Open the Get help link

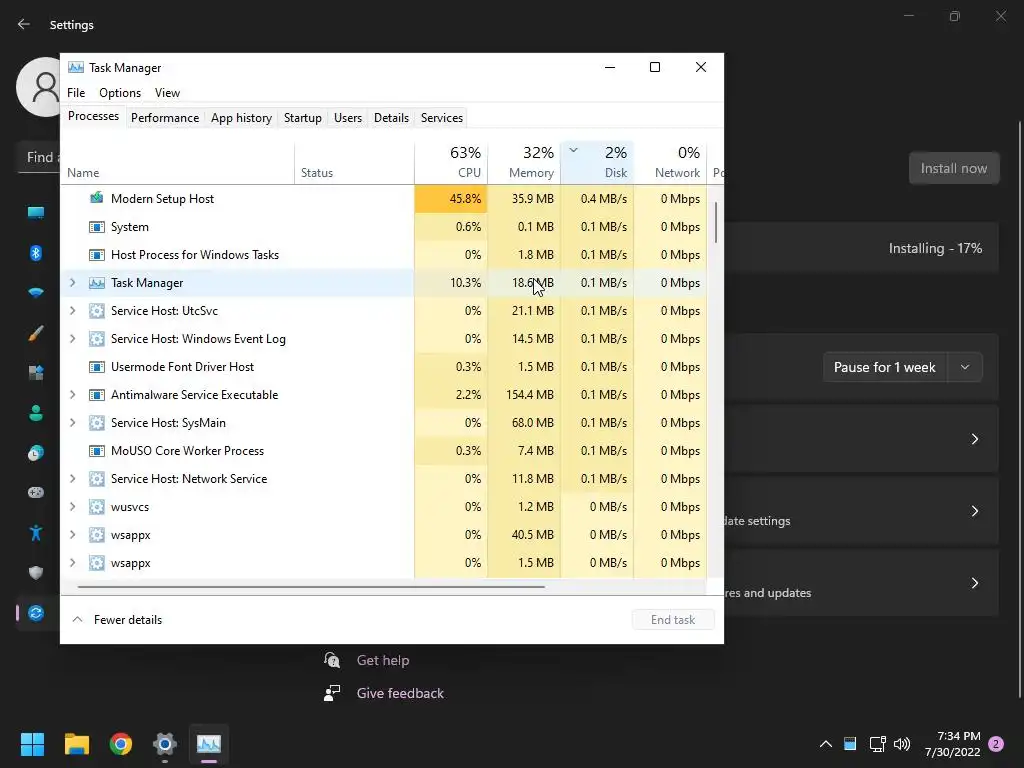click(383, 660)
